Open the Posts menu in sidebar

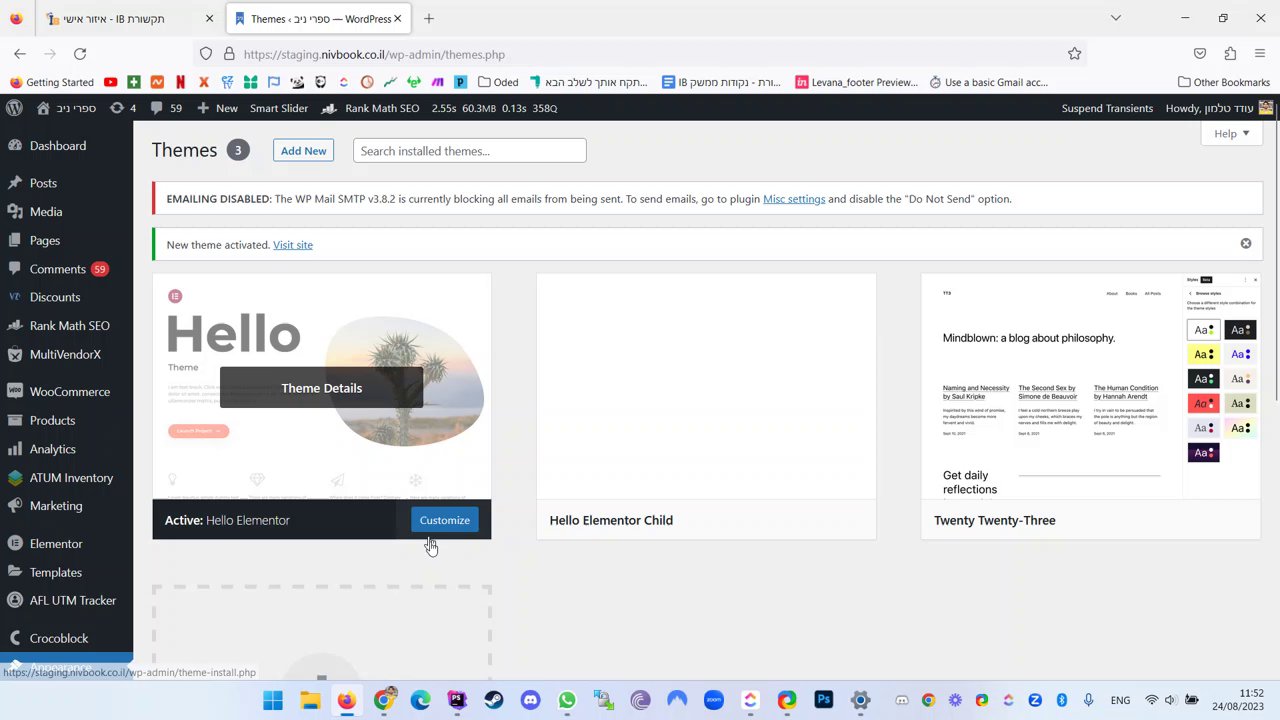pos(43,183)
